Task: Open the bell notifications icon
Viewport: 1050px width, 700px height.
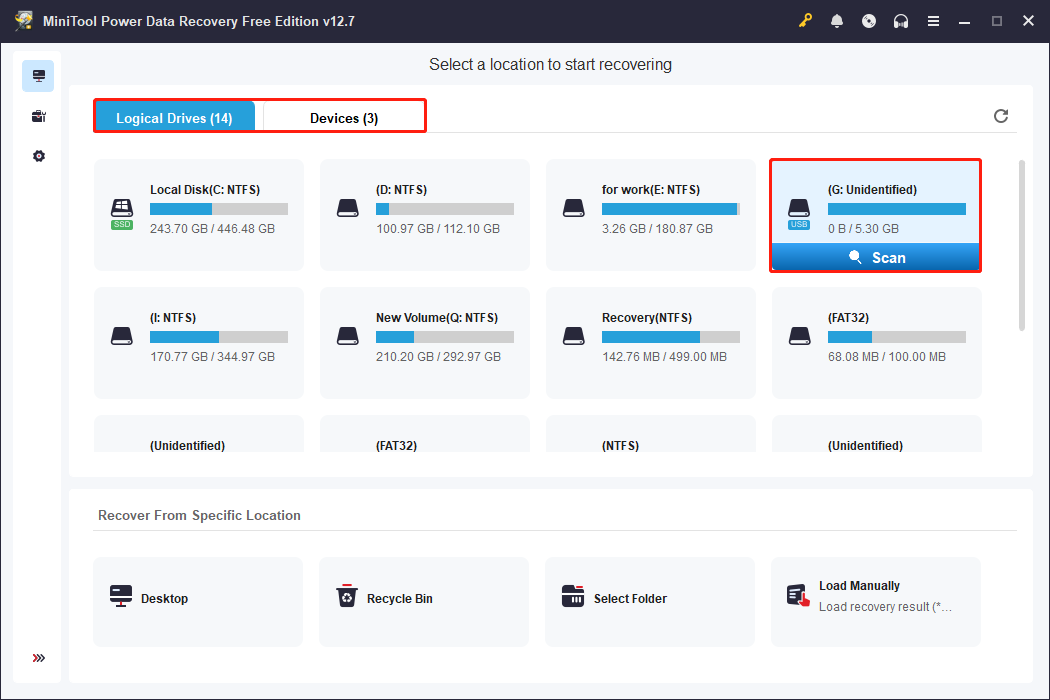Action: click(x=837, y=21)
